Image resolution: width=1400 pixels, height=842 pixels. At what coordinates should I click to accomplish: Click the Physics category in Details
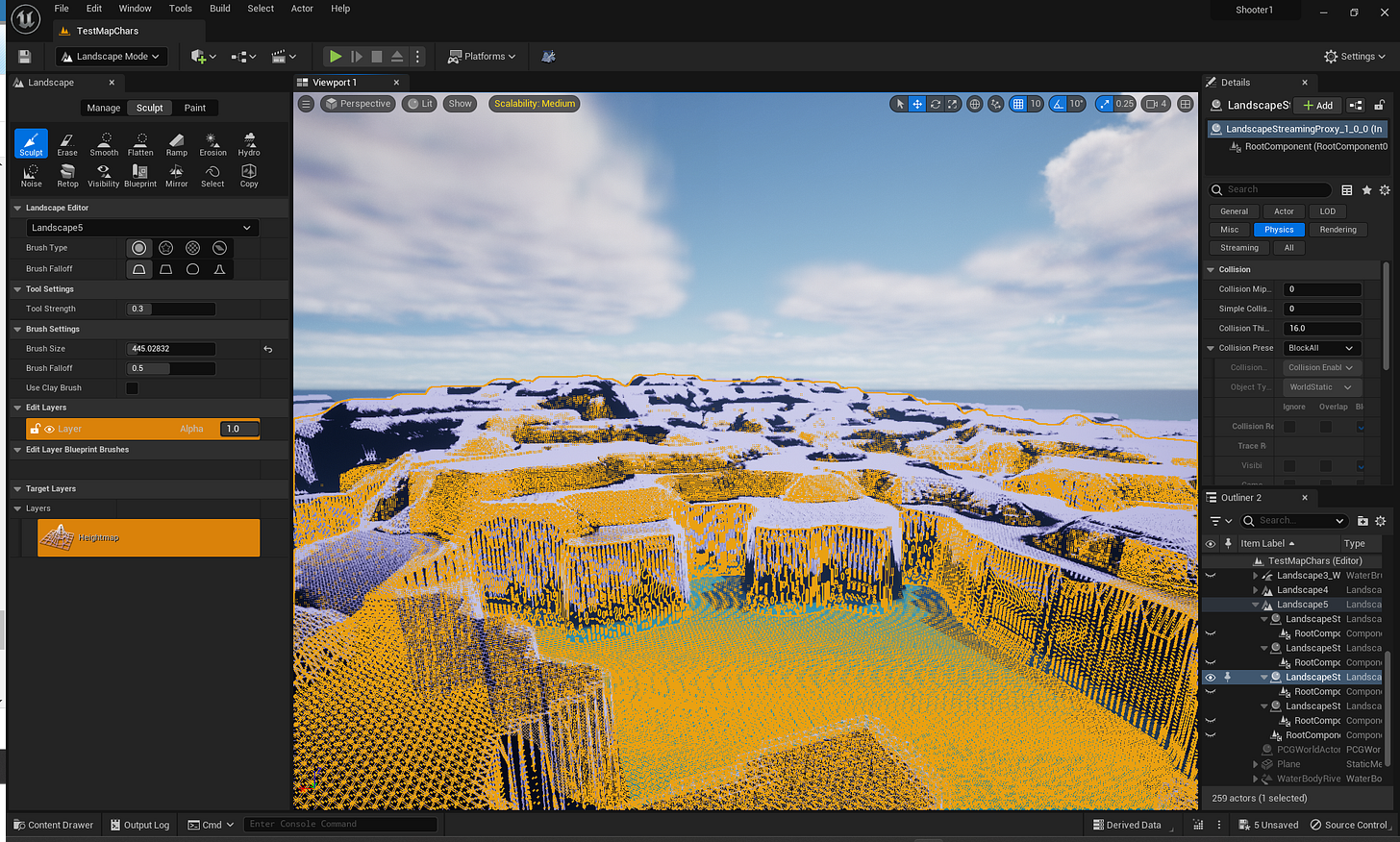tap(1279, 229)
